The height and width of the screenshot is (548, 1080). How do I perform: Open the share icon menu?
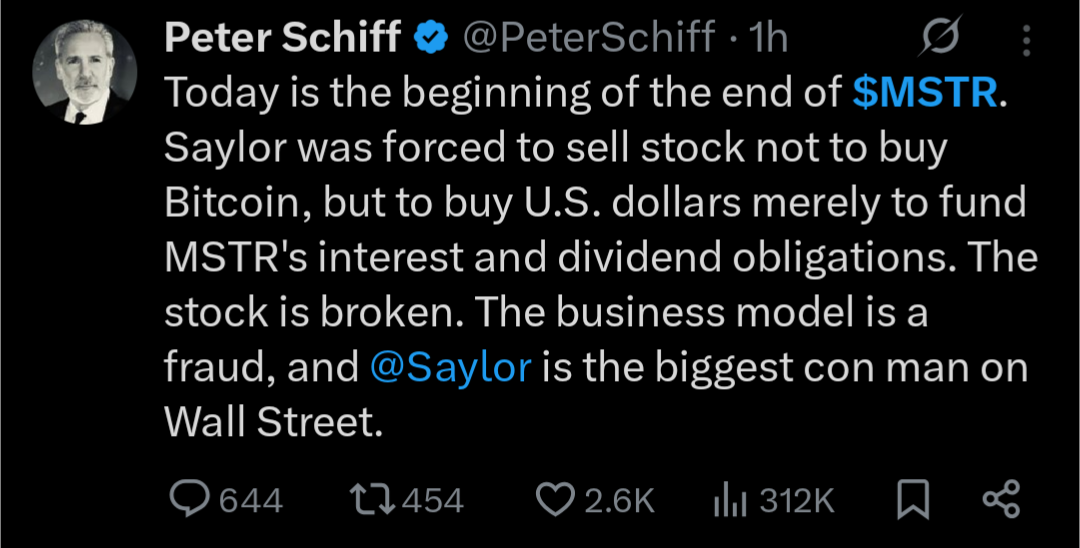[x=1000, y=499]
